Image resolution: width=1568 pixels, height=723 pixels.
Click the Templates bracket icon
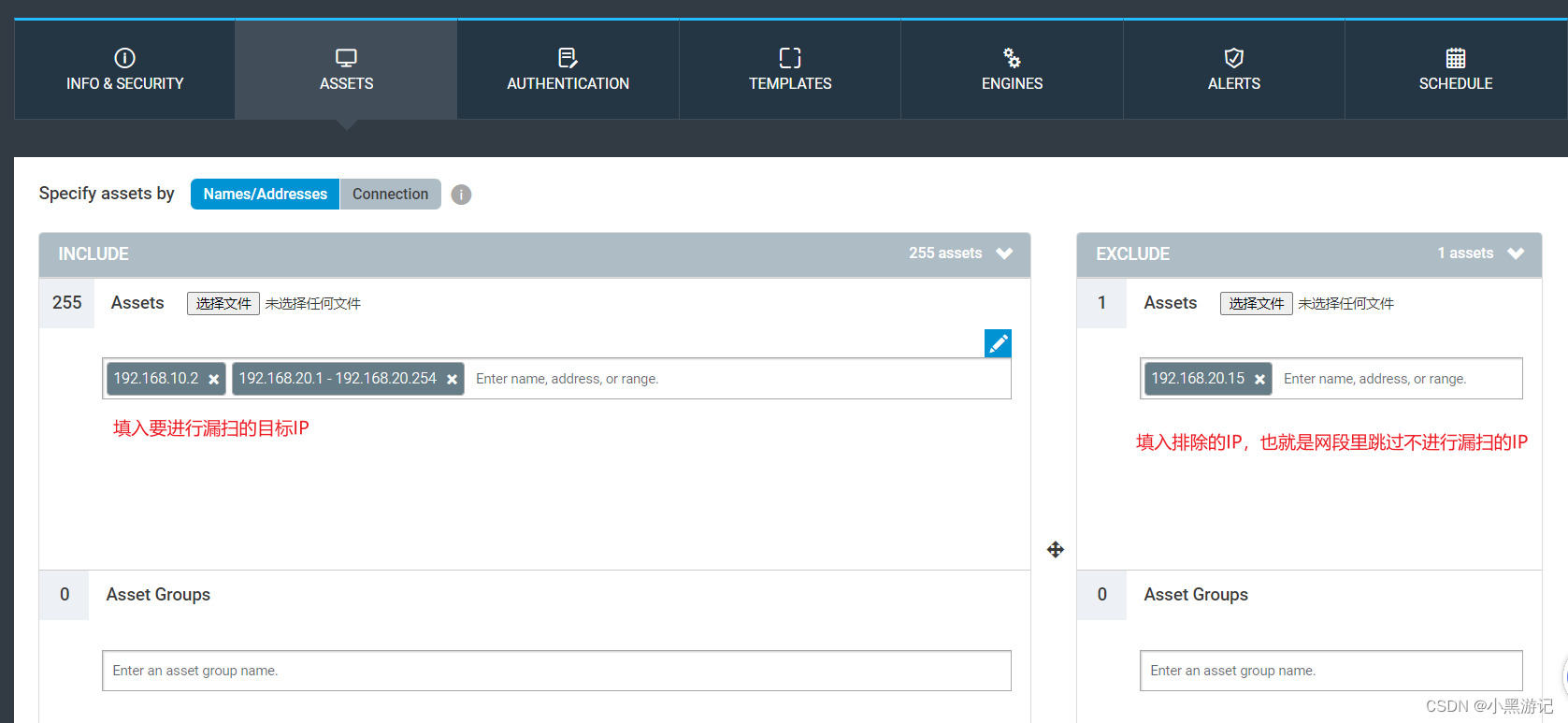click(790, 58)
